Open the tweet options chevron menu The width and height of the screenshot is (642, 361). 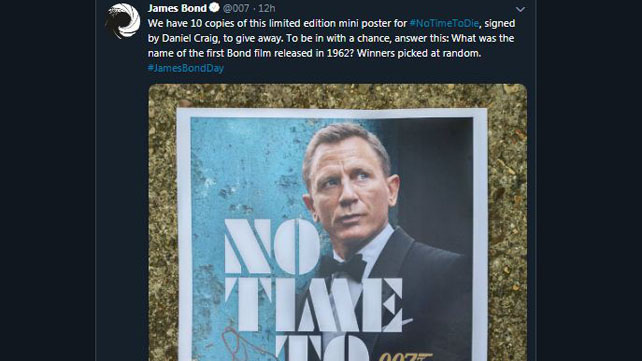tap(520, 9)
